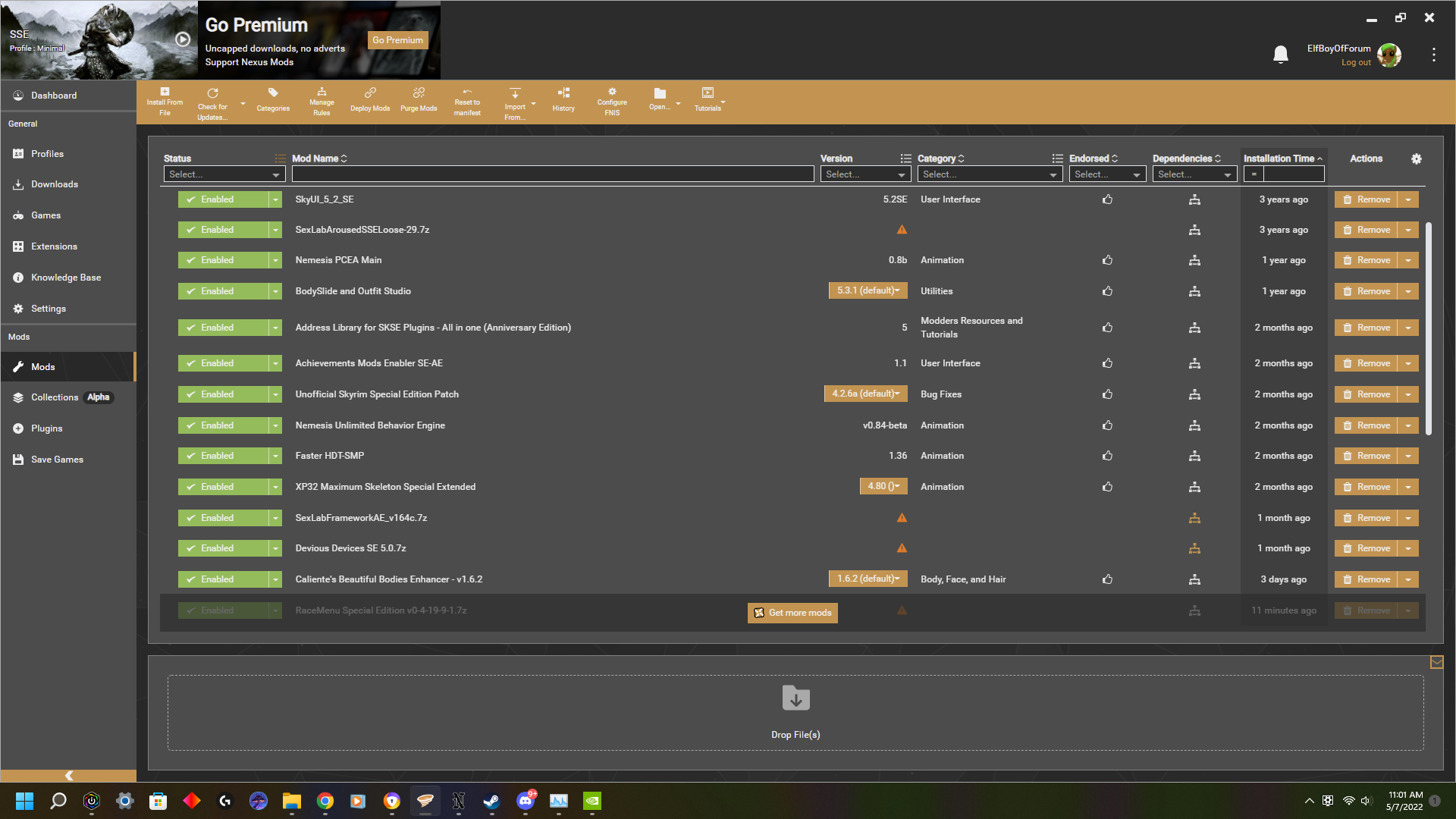Click the user avatar picture
Image resolution: width=1456 pixels, height=819 pixels.
pyautogui.click(x=1389, y=55)
